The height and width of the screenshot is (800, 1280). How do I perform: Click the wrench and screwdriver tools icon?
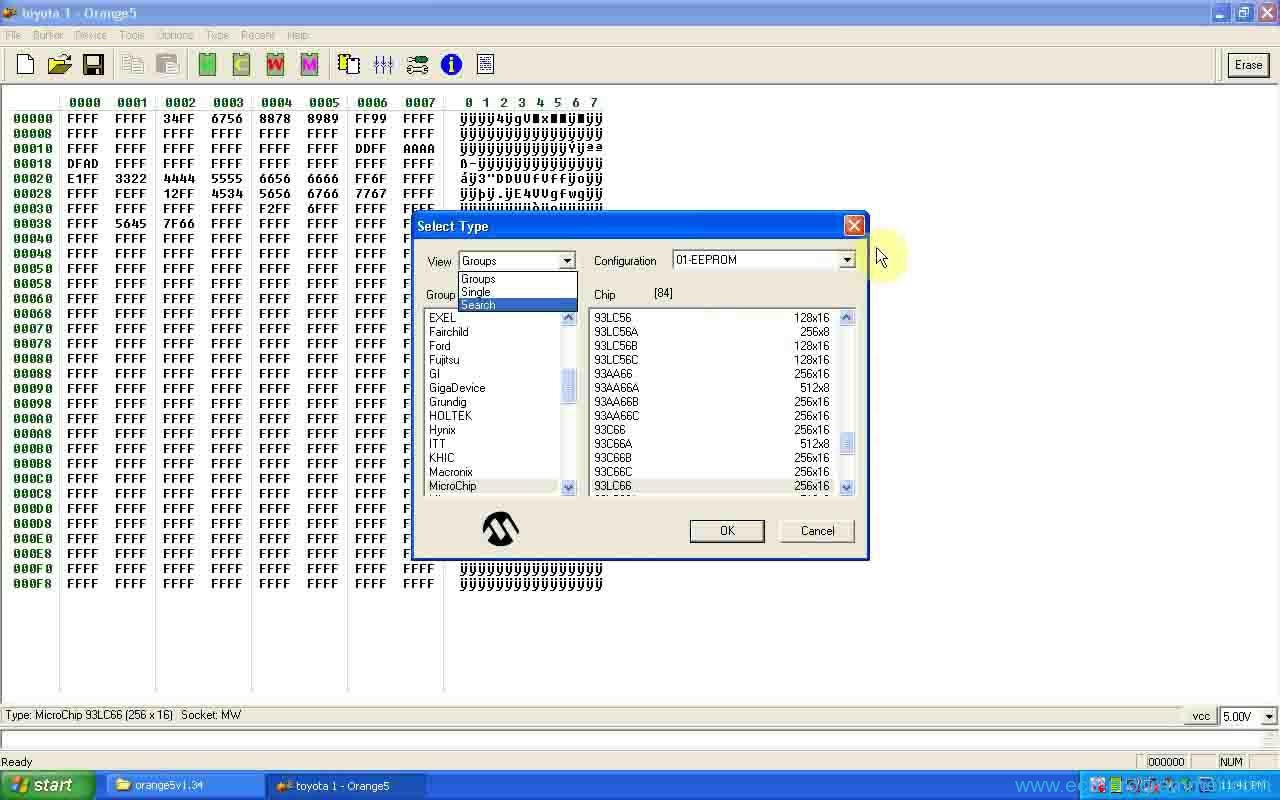[x=417, y=65]
